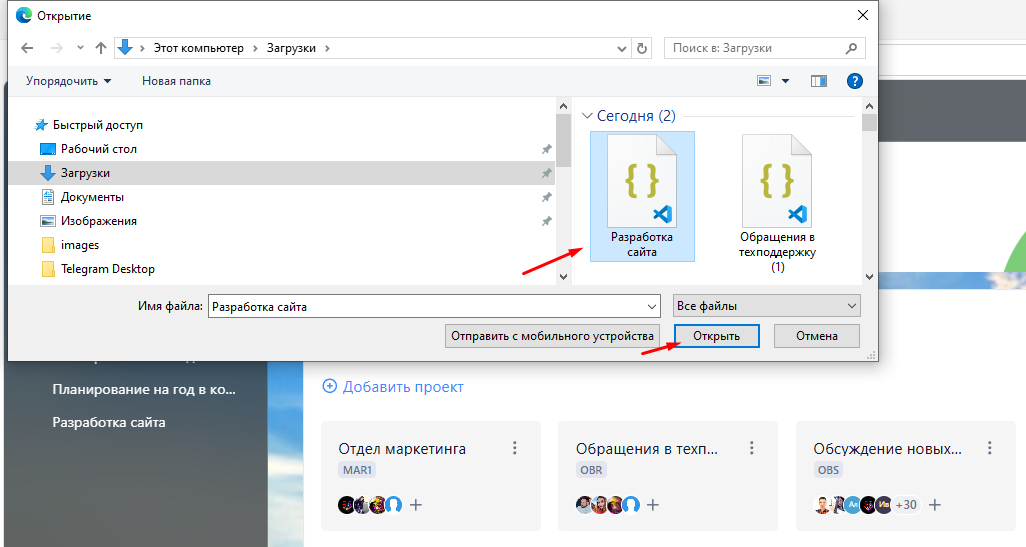Click the search magnifier in Поиск в: Загрузки

[x=851, y=48]
